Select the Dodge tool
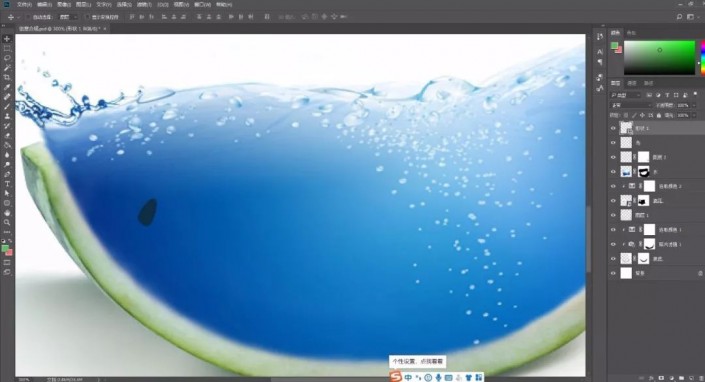The width and height of the screenshot is (705, 382). pos(7,164)
